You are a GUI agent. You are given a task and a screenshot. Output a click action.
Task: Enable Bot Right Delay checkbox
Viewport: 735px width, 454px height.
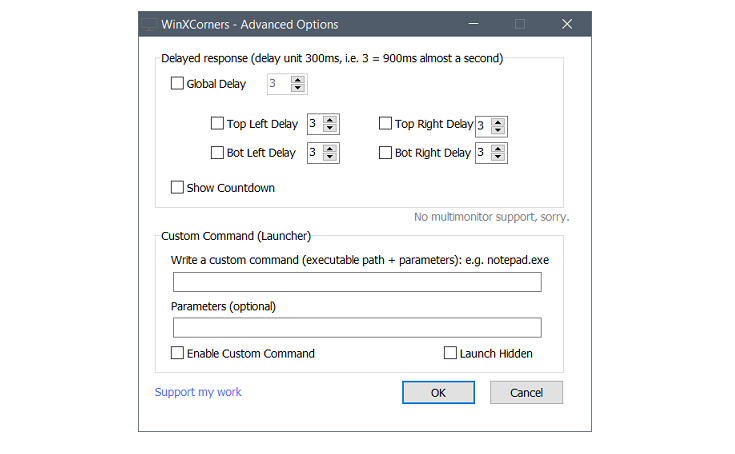tap(386, 153)
